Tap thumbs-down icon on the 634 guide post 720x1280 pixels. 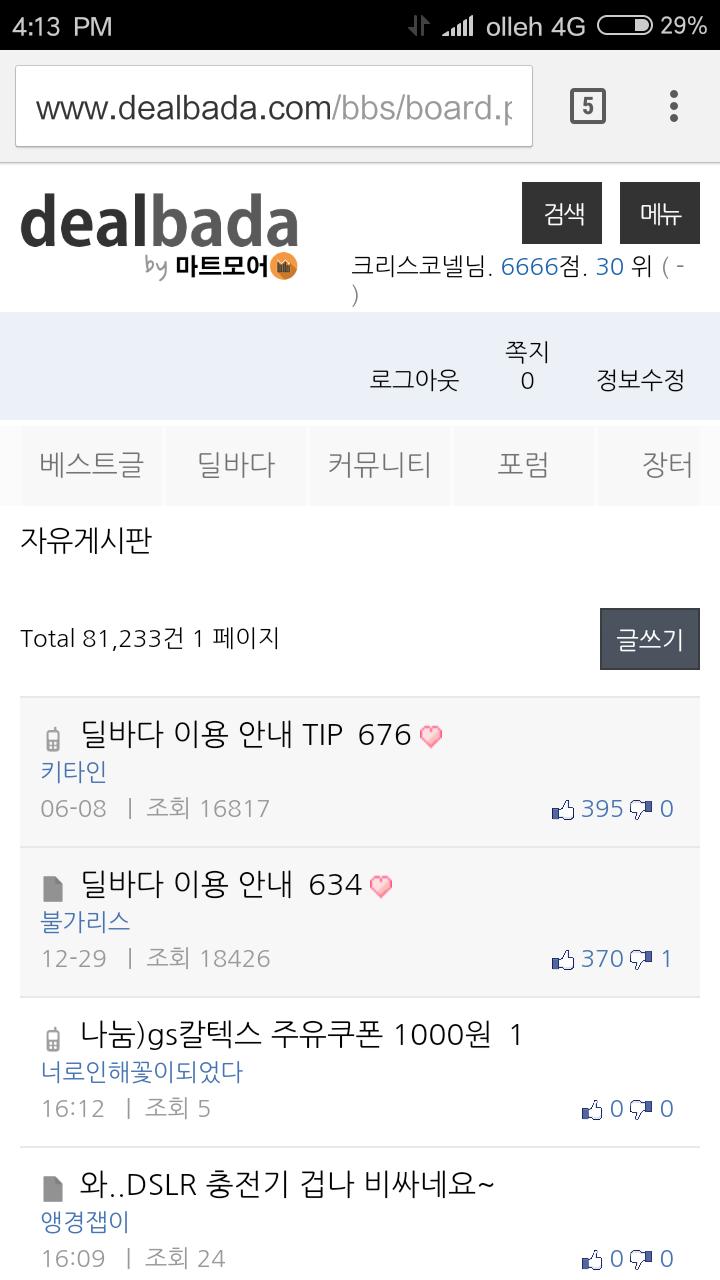click(641, 960)
